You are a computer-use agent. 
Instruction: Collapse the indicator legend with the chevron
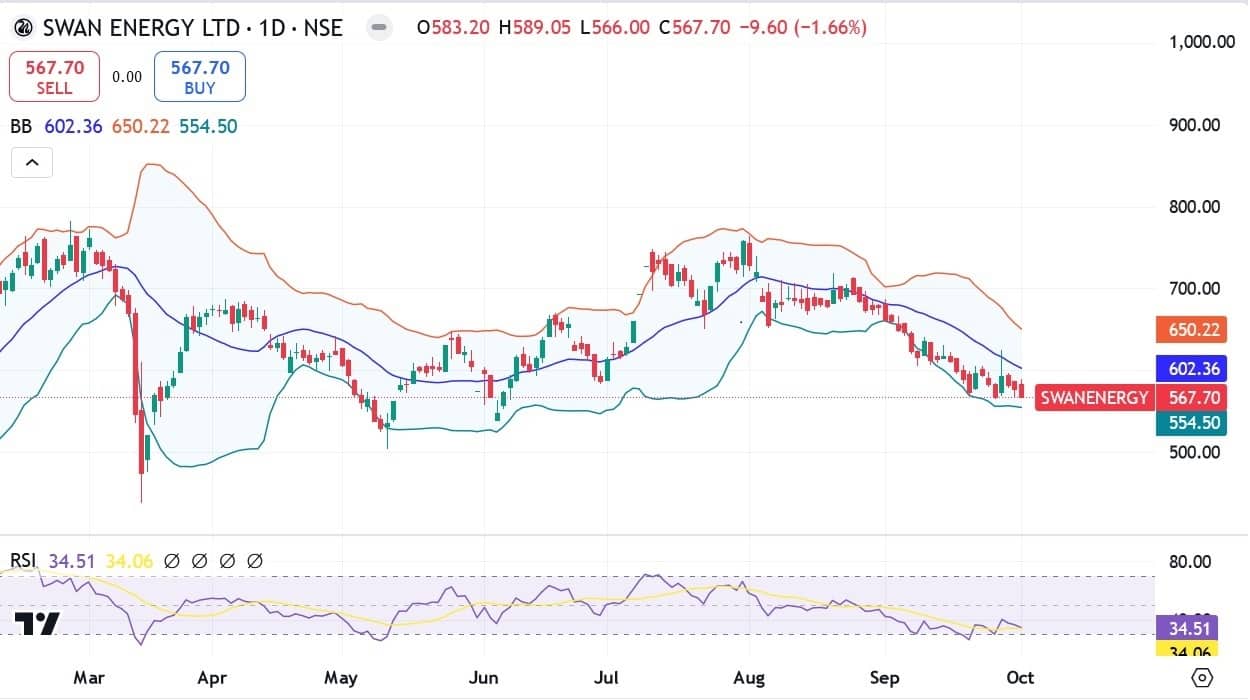[31, 162]
